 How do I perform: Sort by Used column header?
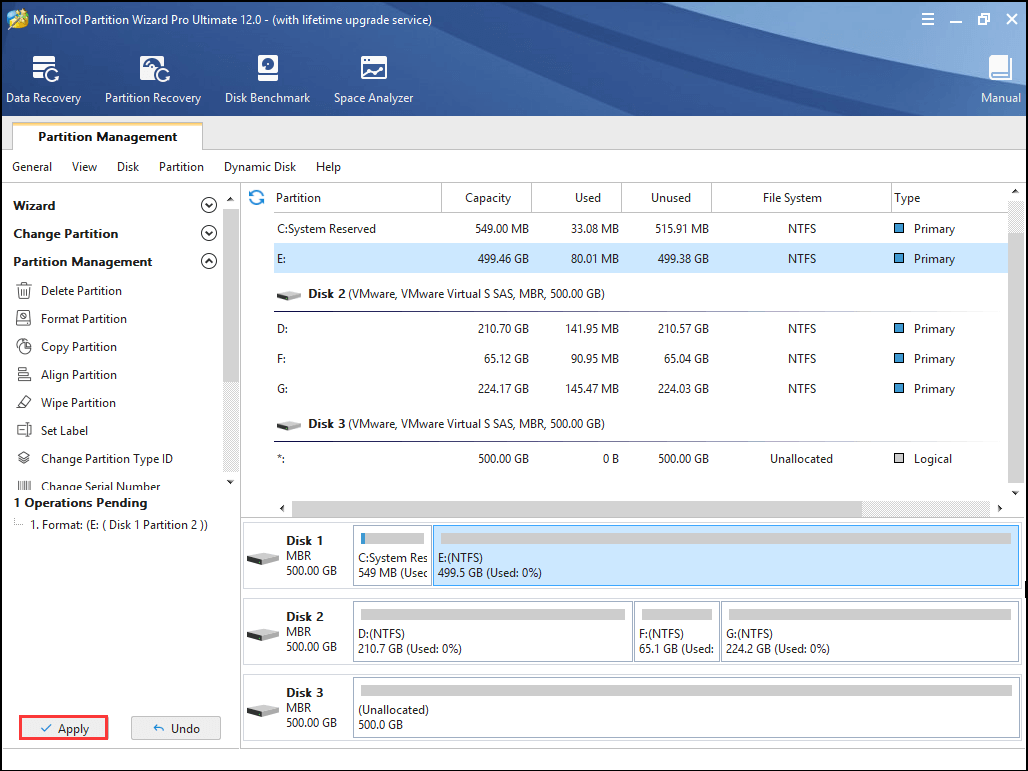click(x=577, y=197)
